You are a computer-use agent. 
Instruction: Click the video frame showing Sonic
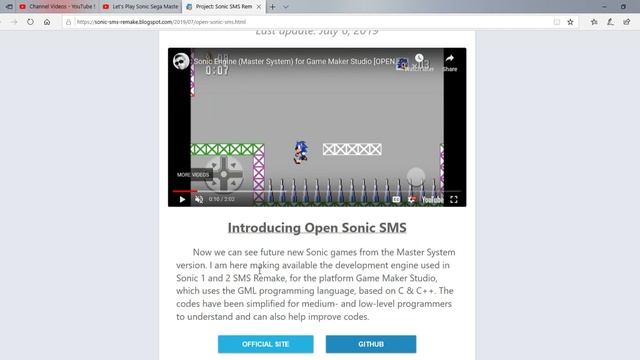[x=317, y=127]
